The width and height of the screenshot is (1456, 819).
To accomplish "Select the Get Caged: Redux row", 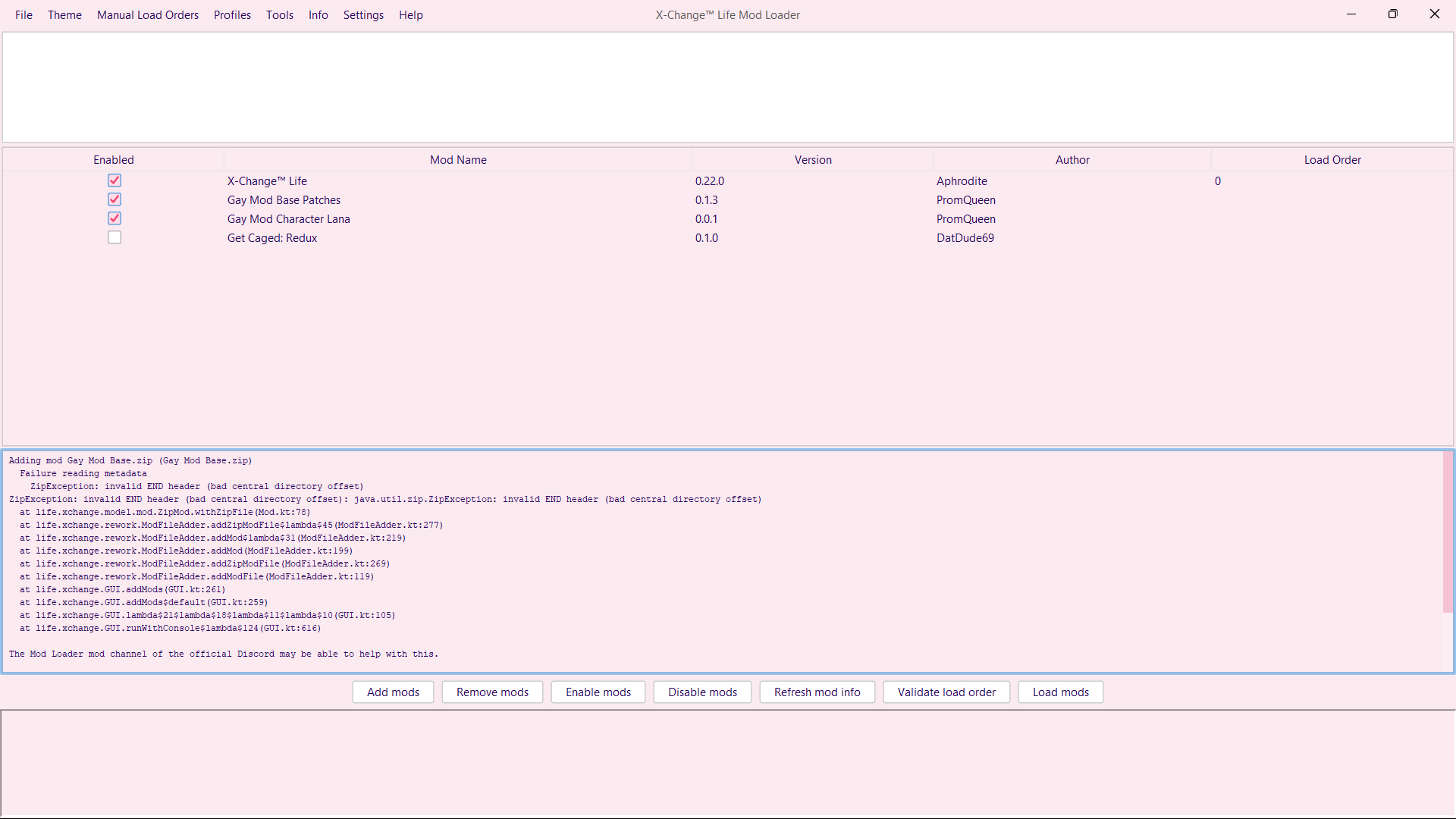I will [x=728, y=237].
